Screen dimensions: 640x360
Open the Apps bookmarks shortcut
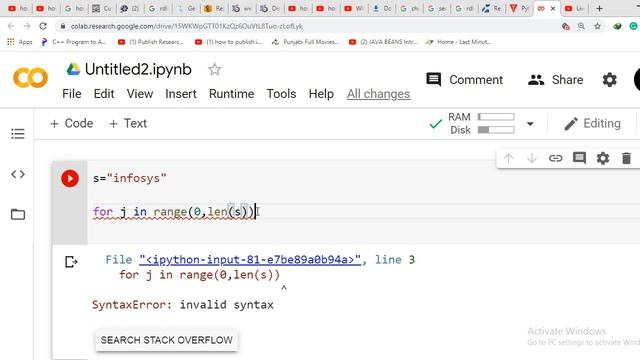click(x=20, y=42)
